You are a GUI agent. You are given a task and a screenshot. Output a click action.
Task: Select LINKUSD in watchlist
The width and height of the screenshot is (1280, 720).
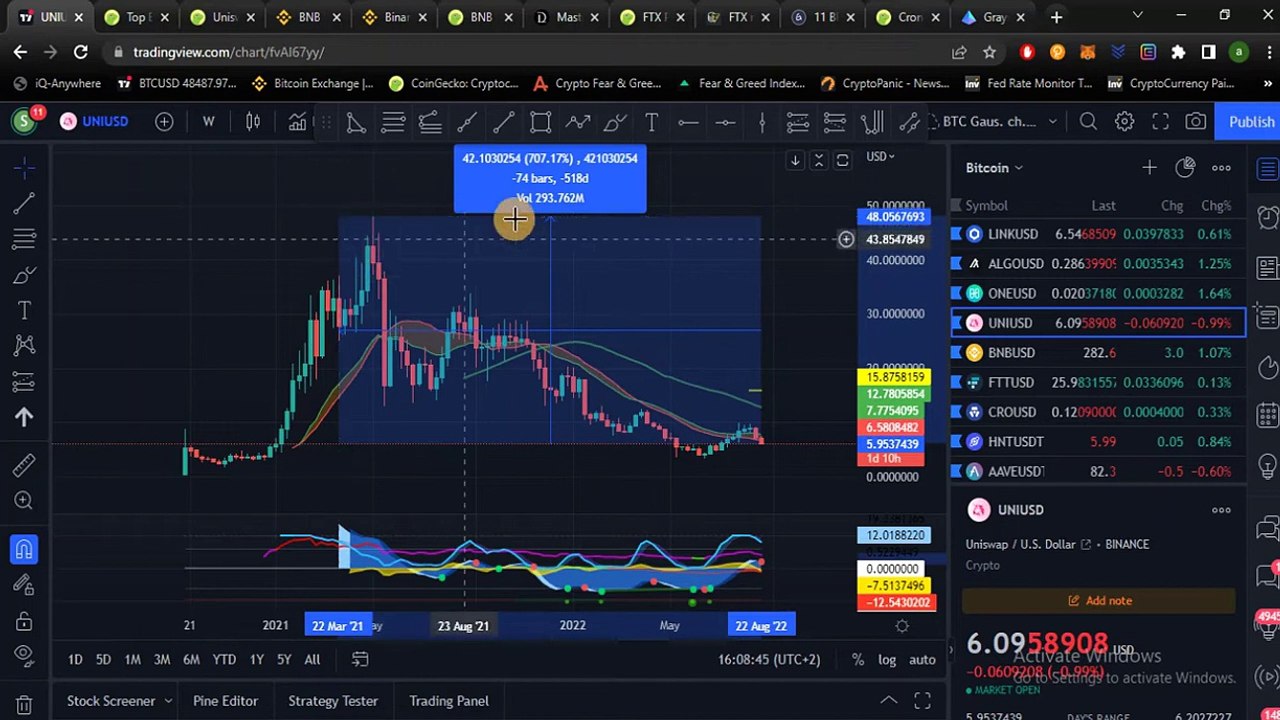tap(1097, 234)
